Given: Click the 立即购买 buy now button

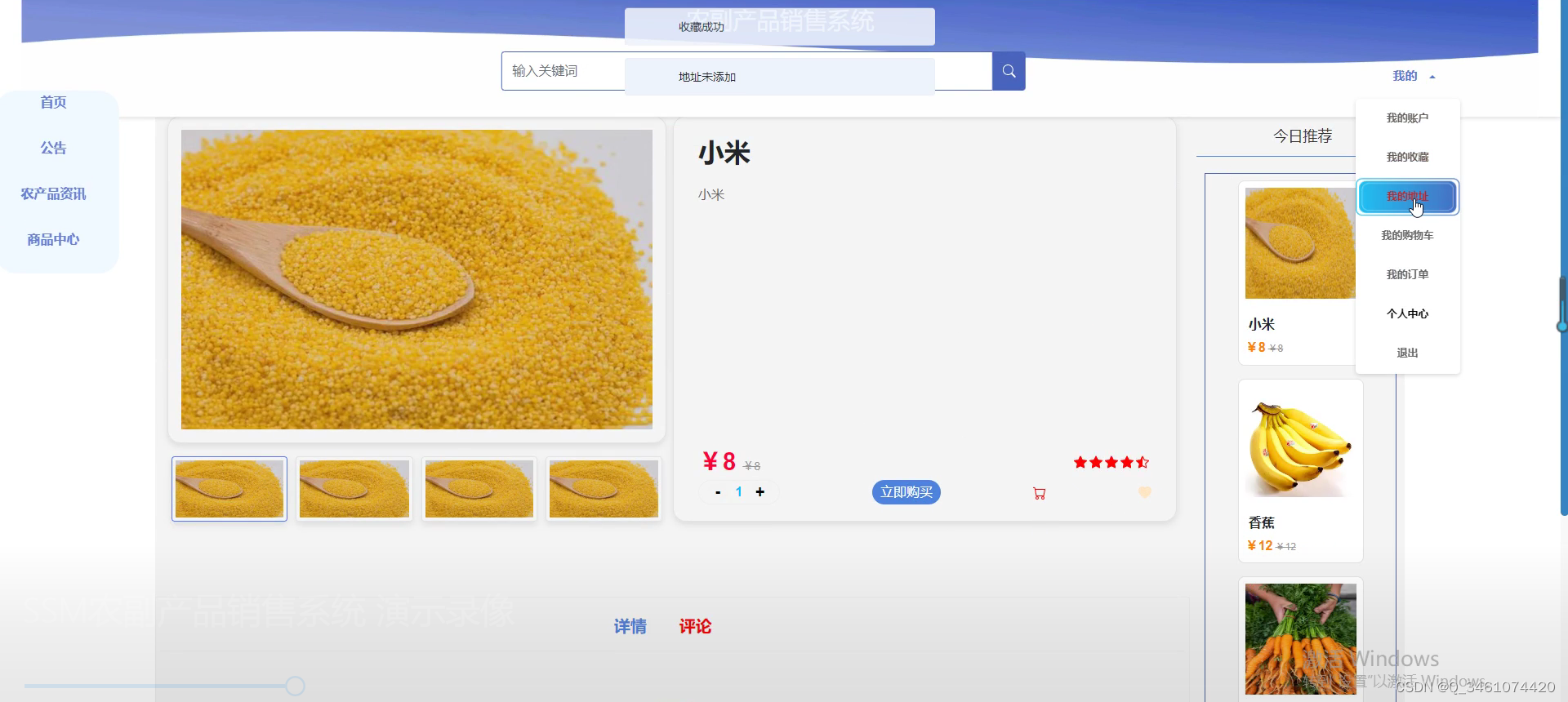Looking at the screenshot, I should (x=906, y=492).
